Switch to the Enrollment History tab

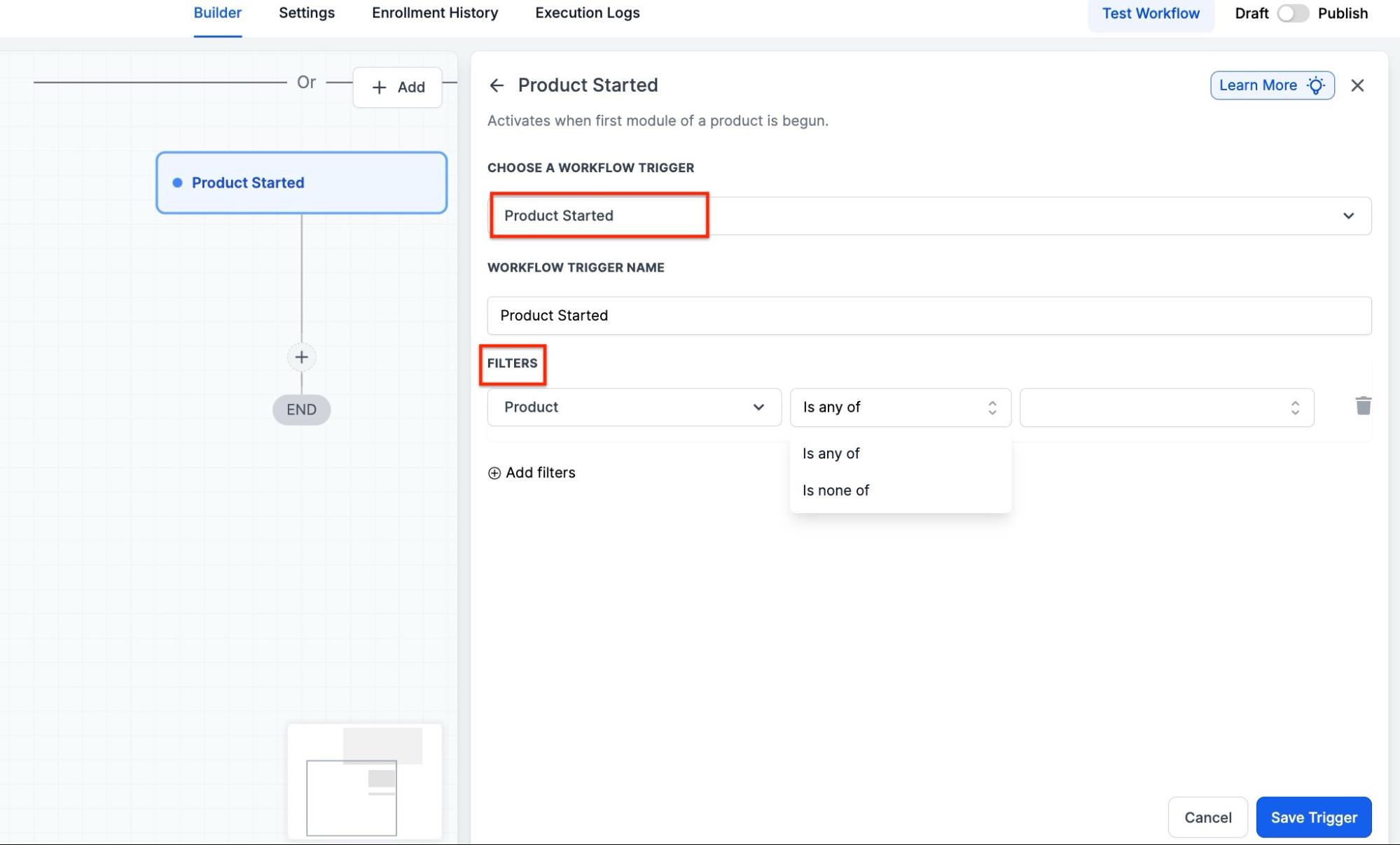click(435, 13)
